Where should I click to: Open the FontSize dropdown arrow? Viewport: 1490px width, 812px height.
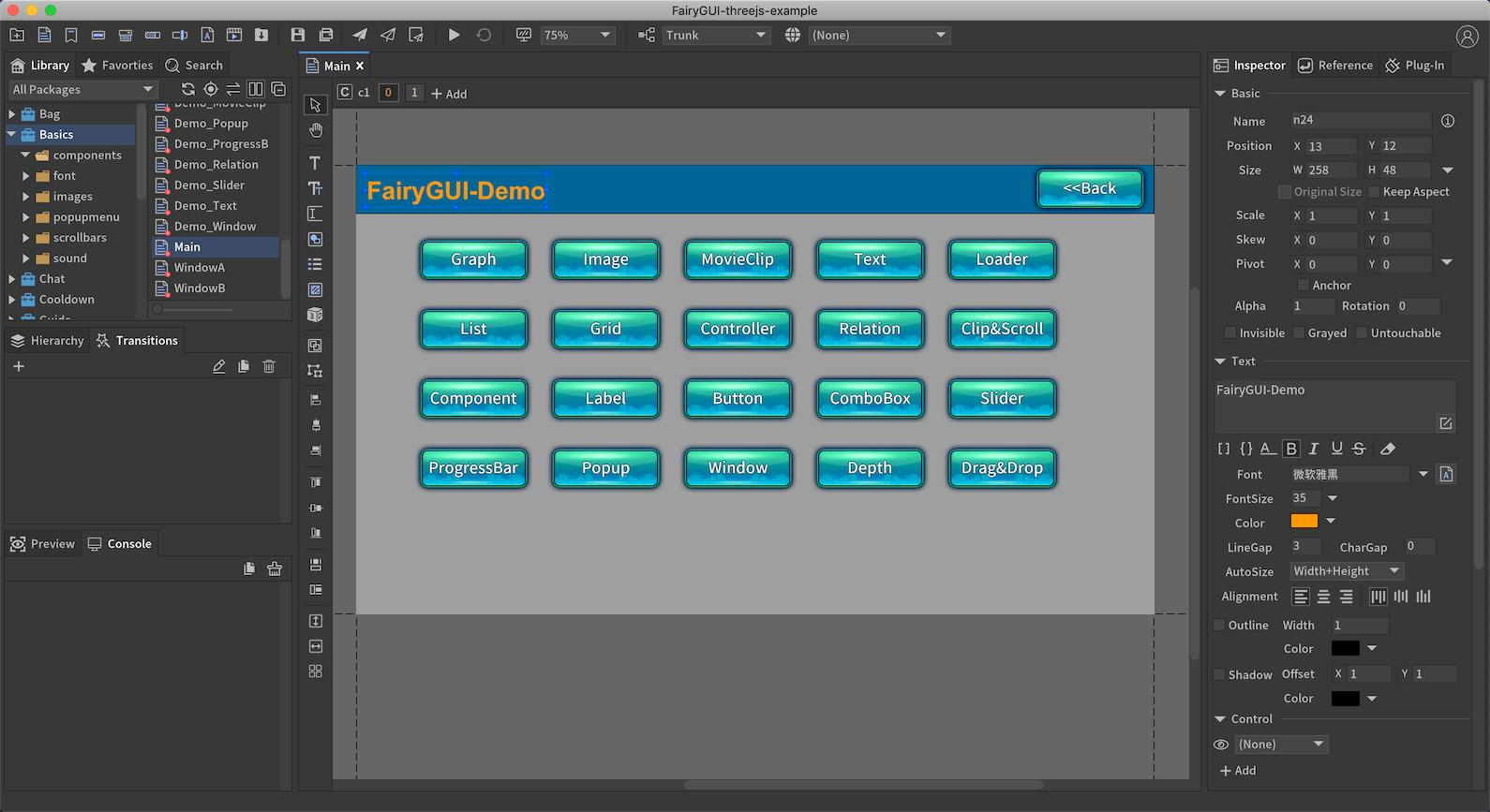(x=1333, y=498)
